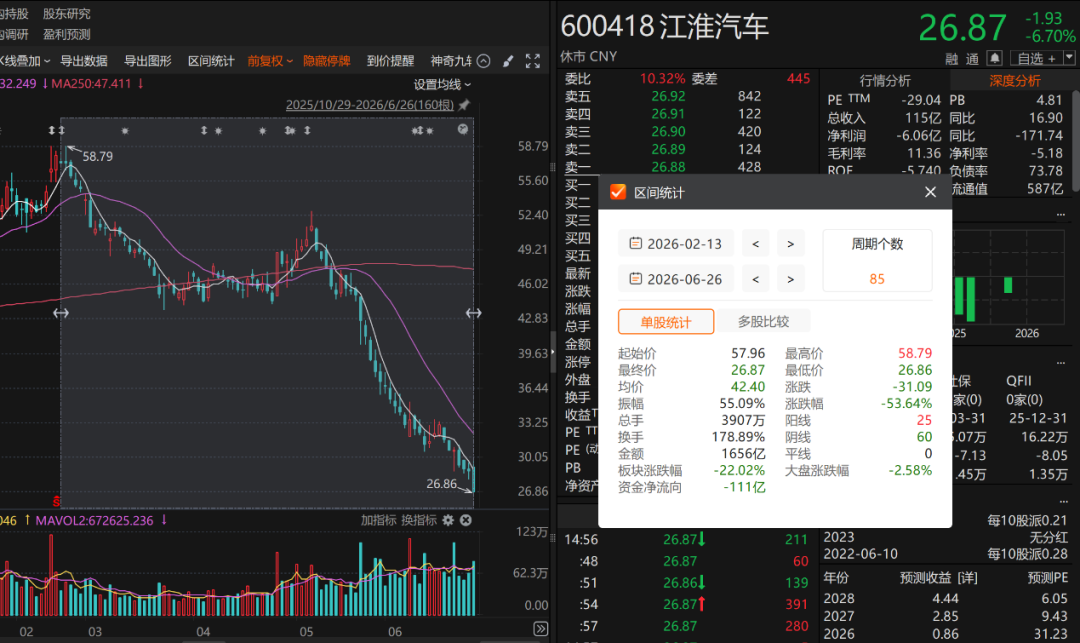This screenshot has width=1080, height=643.
Task: Click the 卖一 price 26.88
Action: 668,167
